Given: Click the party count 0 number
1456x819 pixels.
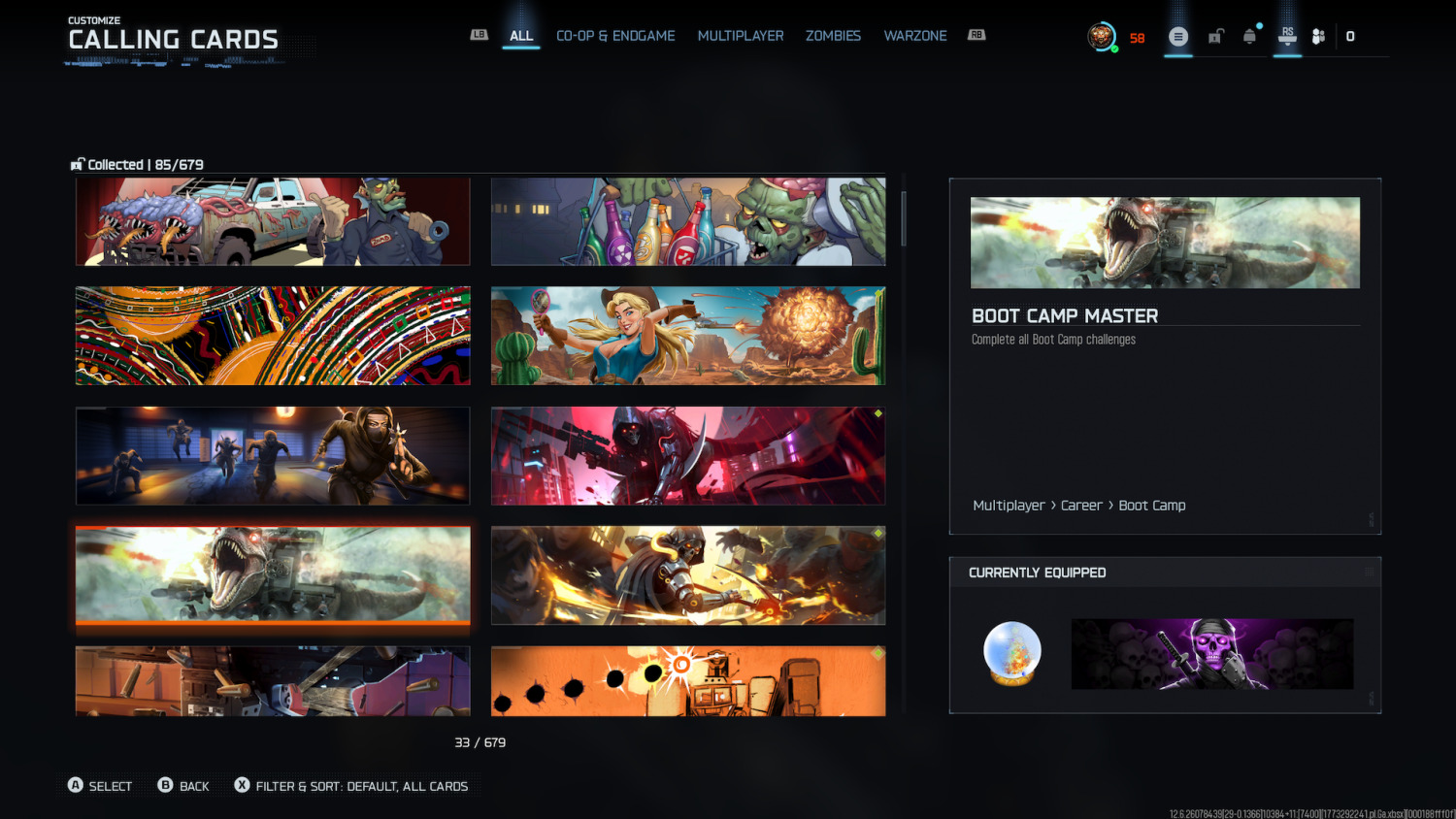Looking at the screenshot, I should click(x=1350, y=37).
